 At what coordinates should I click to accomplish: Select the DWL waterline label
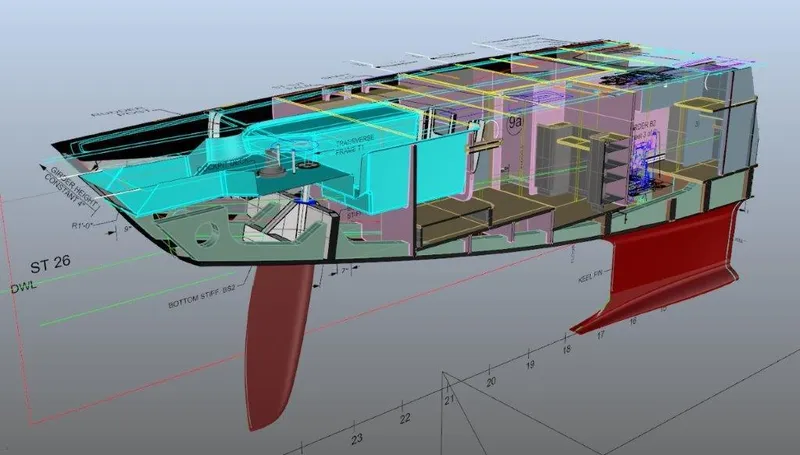point(23,287)
